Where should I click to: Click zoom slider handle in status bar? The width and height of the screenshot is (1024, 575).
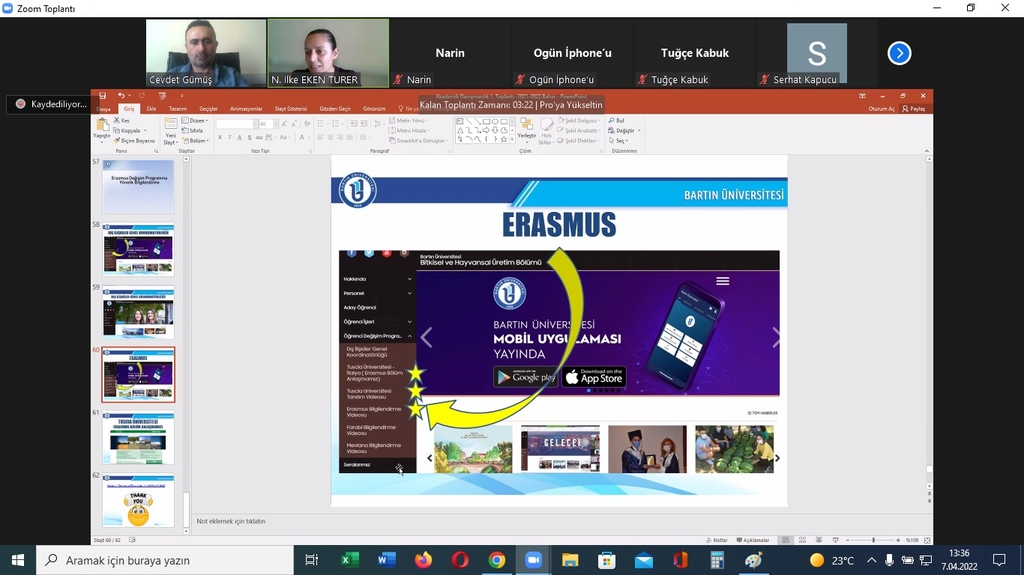point(873,540)
